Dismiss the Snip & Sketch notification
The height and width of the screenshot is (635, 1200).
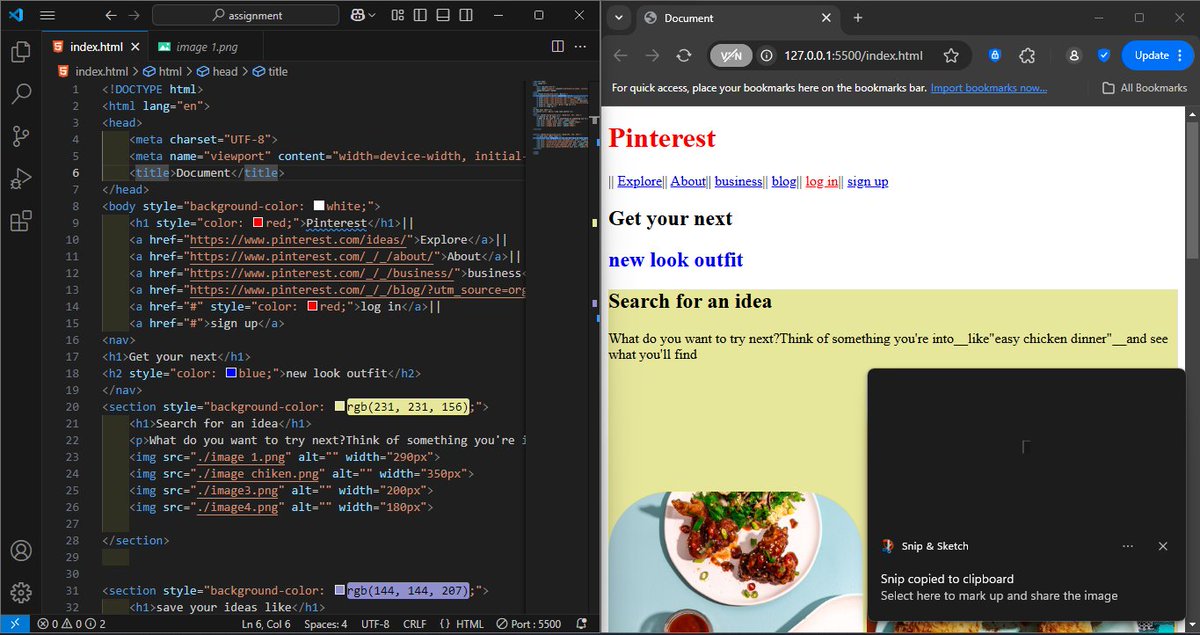click(x=1163, y=546)
